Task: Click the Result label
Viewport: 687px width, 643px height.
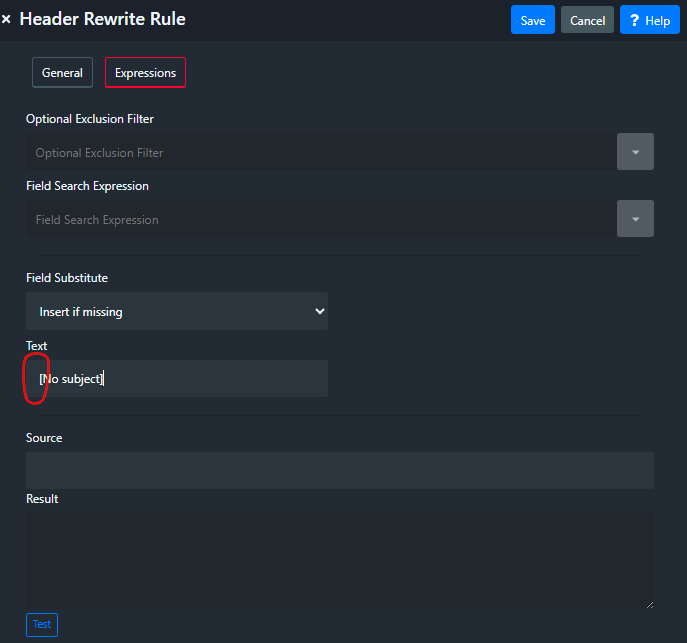Action: [42, 498]
